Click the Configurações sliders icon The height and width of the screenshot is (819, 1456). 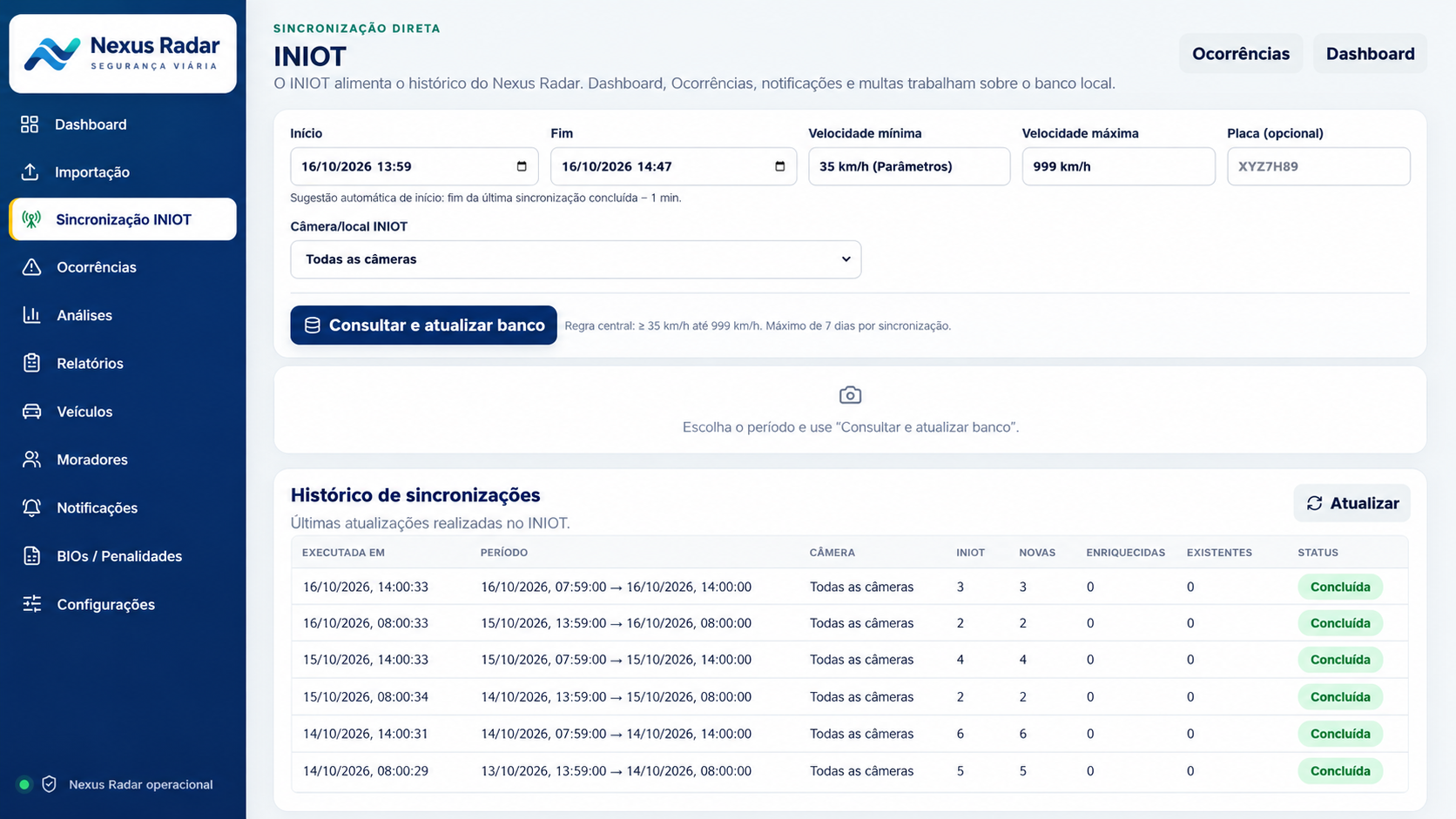[x=31, y=604]
